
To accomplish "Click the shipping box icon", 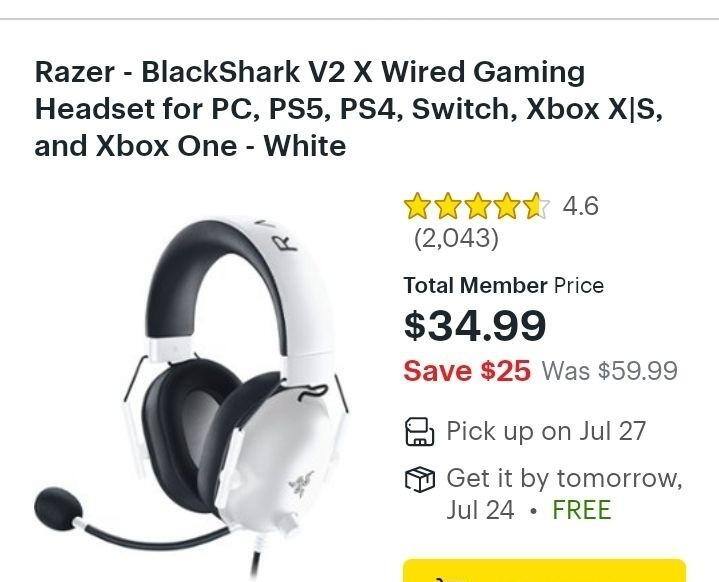I will click(420, 479).
